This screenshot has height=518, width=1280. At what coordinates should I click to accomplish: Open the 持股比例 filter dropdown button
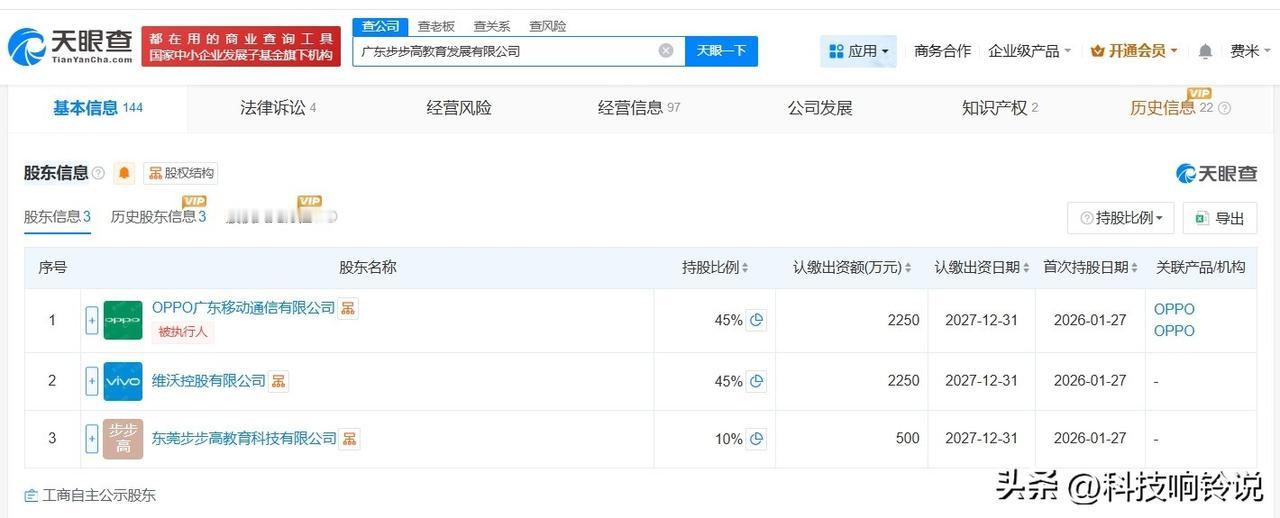tap(1121, 218)
